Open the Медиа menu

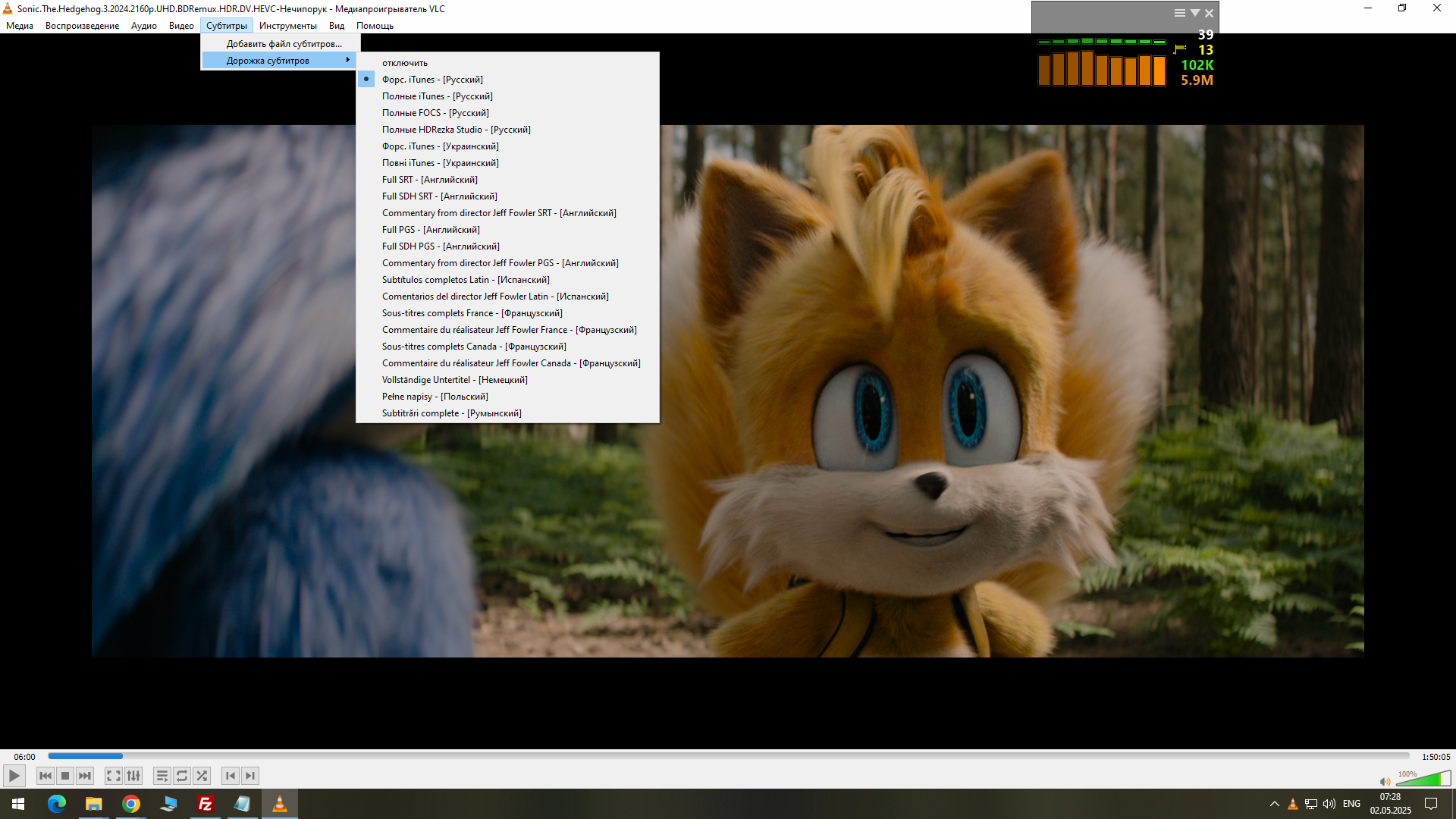click(20, 26)
